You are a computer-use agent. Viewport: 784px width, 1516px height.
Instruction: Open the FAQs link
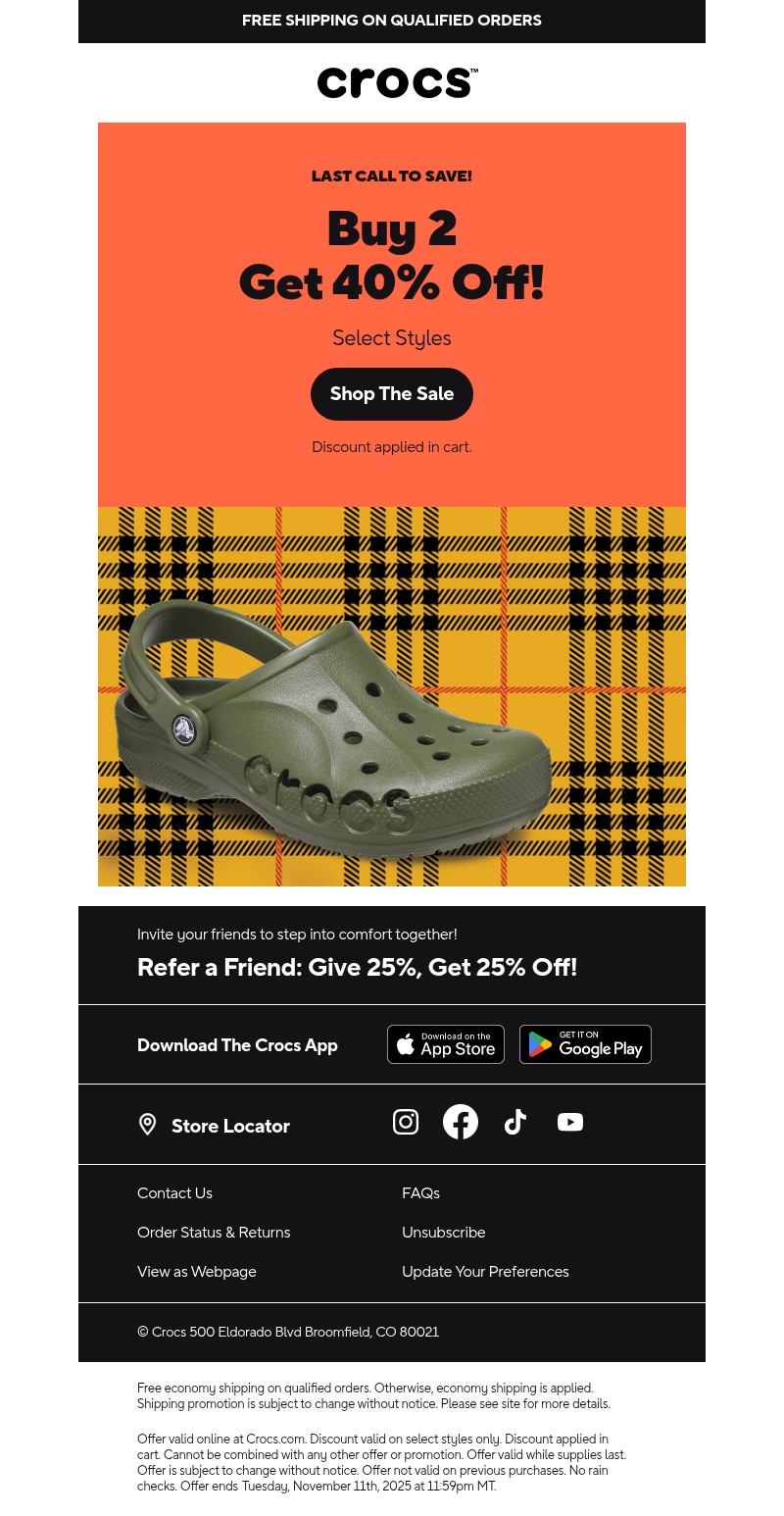[x=420, y=1193]
